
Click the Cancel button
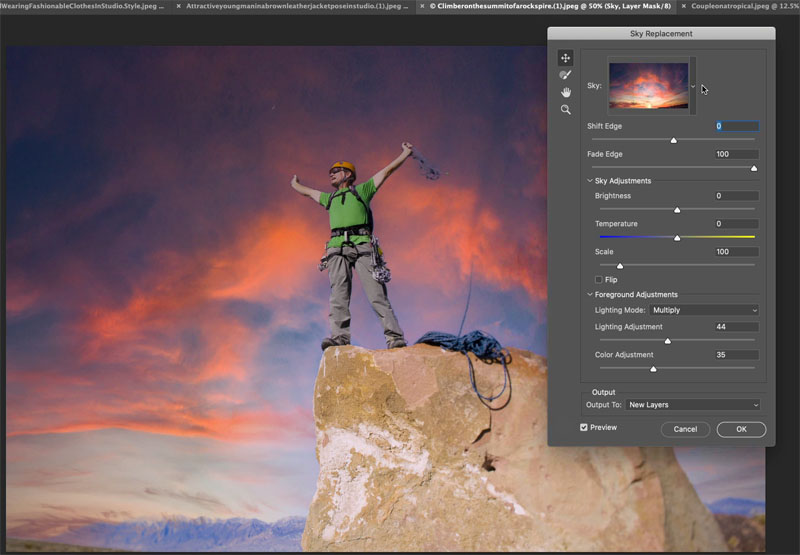(x=685, y=429)
